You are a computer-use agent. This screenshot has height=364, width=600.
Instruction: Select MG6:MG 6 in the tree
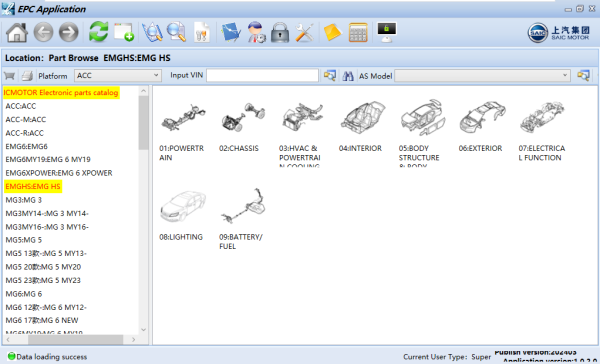(x=24, y=294)
